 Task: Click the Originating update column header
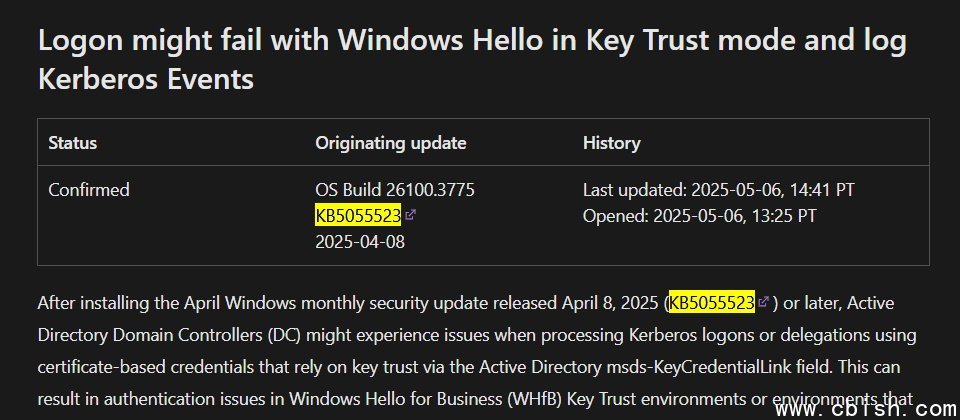click(x=391, y=143)
